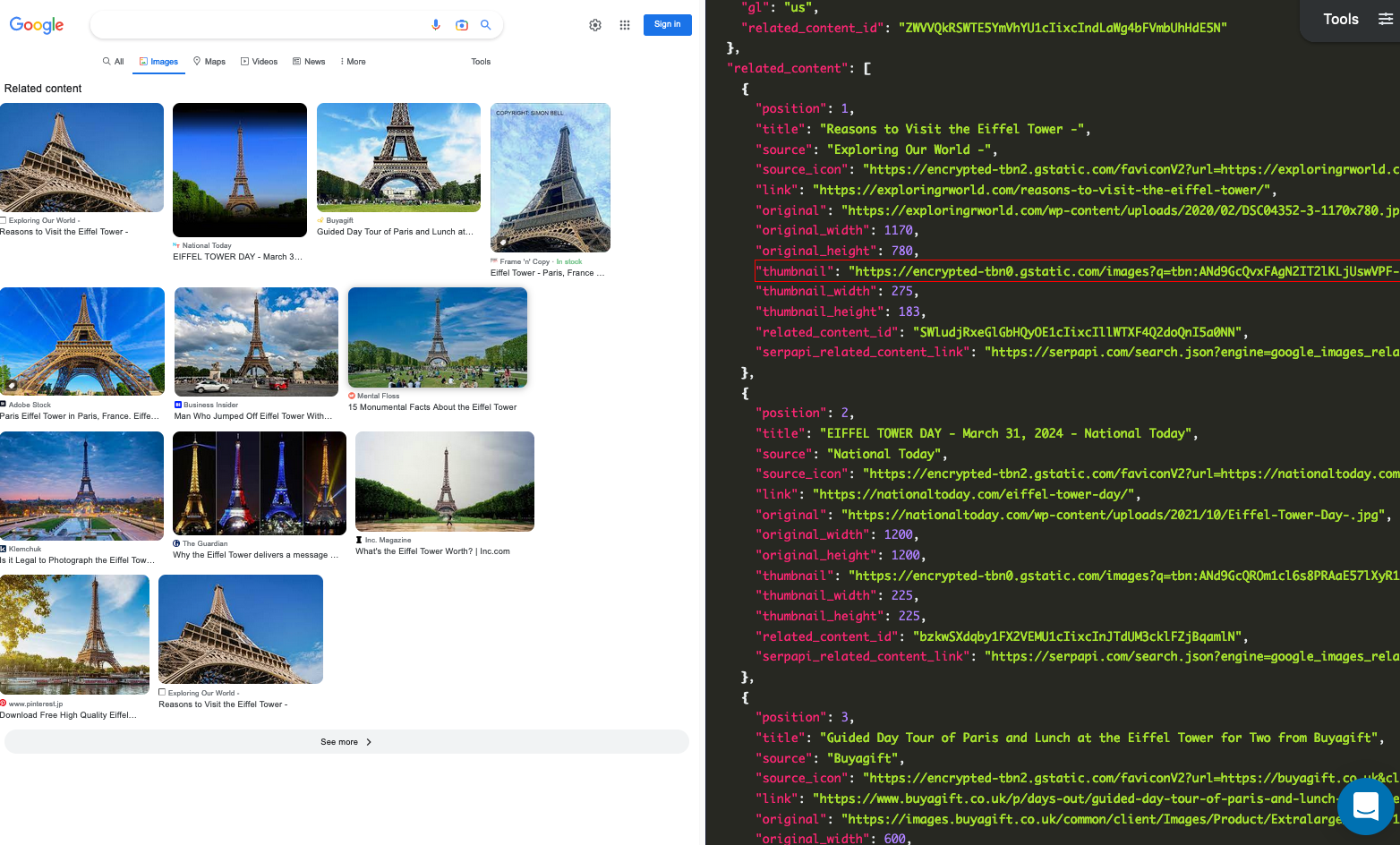The height and width of the screenshot is (845, 1400).
Task: Click the See more button
Action: 346,742
